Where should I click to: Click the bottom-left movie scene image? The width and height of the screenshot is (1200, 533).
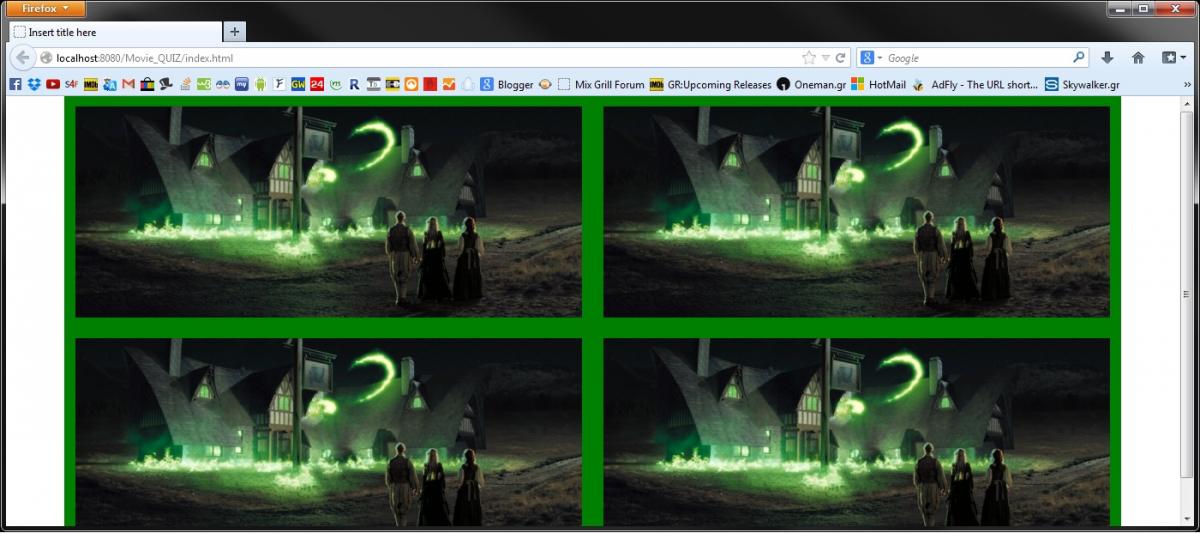329,432
